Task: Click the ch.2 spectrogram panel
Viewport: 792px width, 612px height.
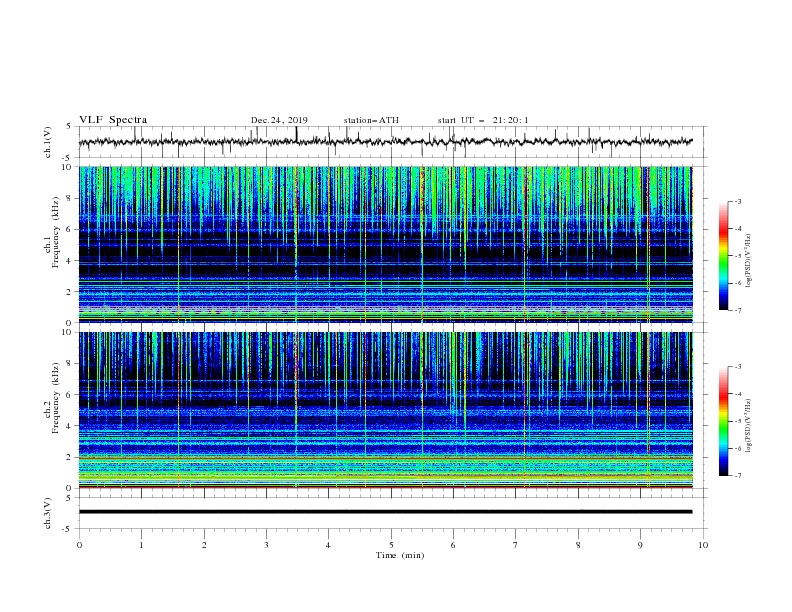Action: coord(386,410)
